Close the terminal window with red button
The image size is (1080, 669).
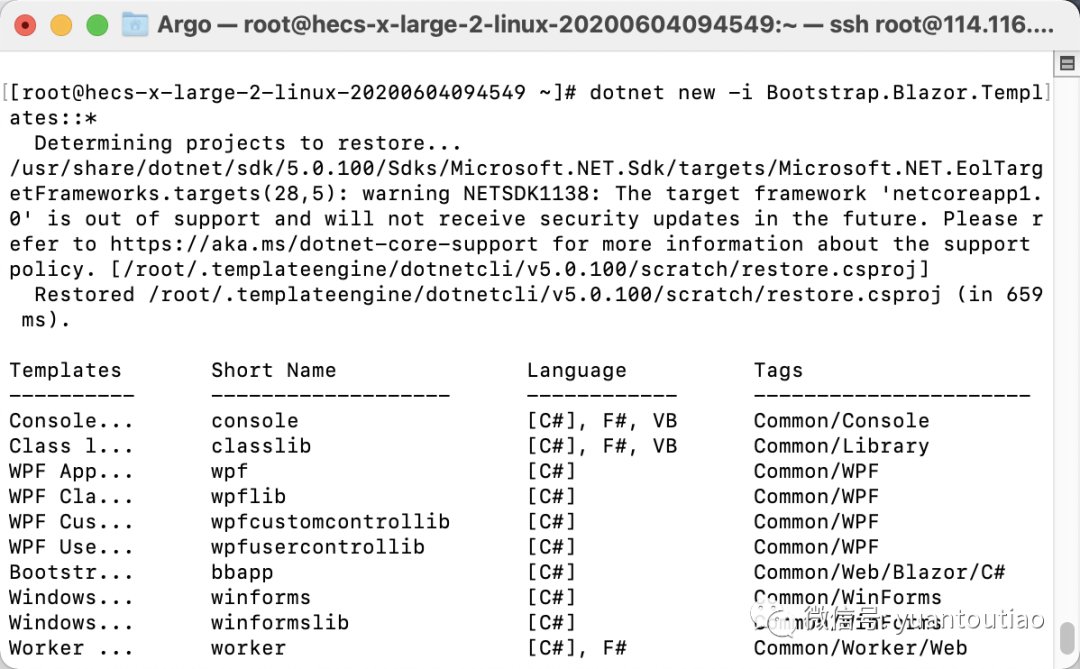(x=25, y=25)
